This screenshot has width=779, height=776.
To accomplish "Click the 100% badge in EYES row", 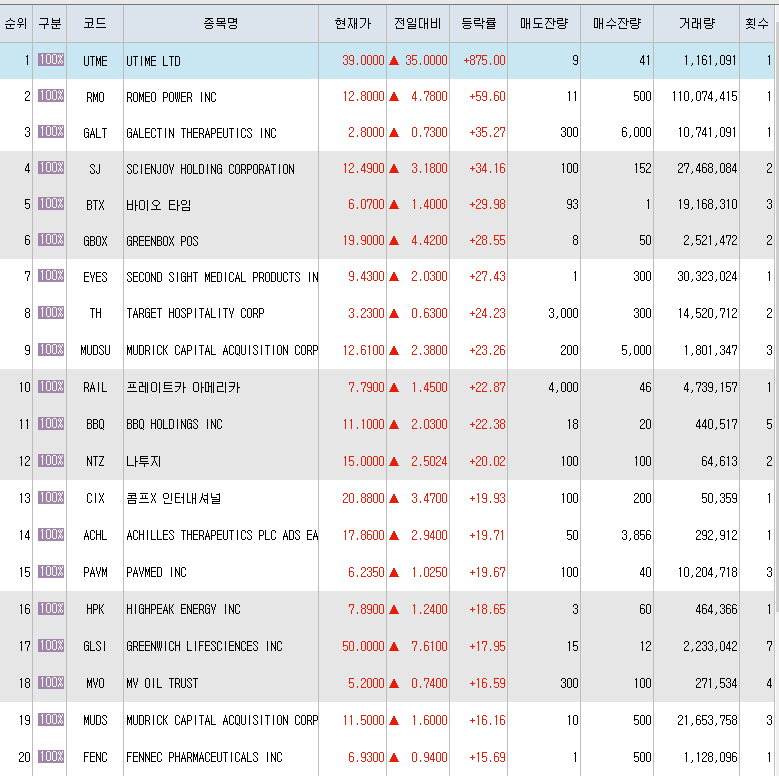I will [x=51, y=276].
